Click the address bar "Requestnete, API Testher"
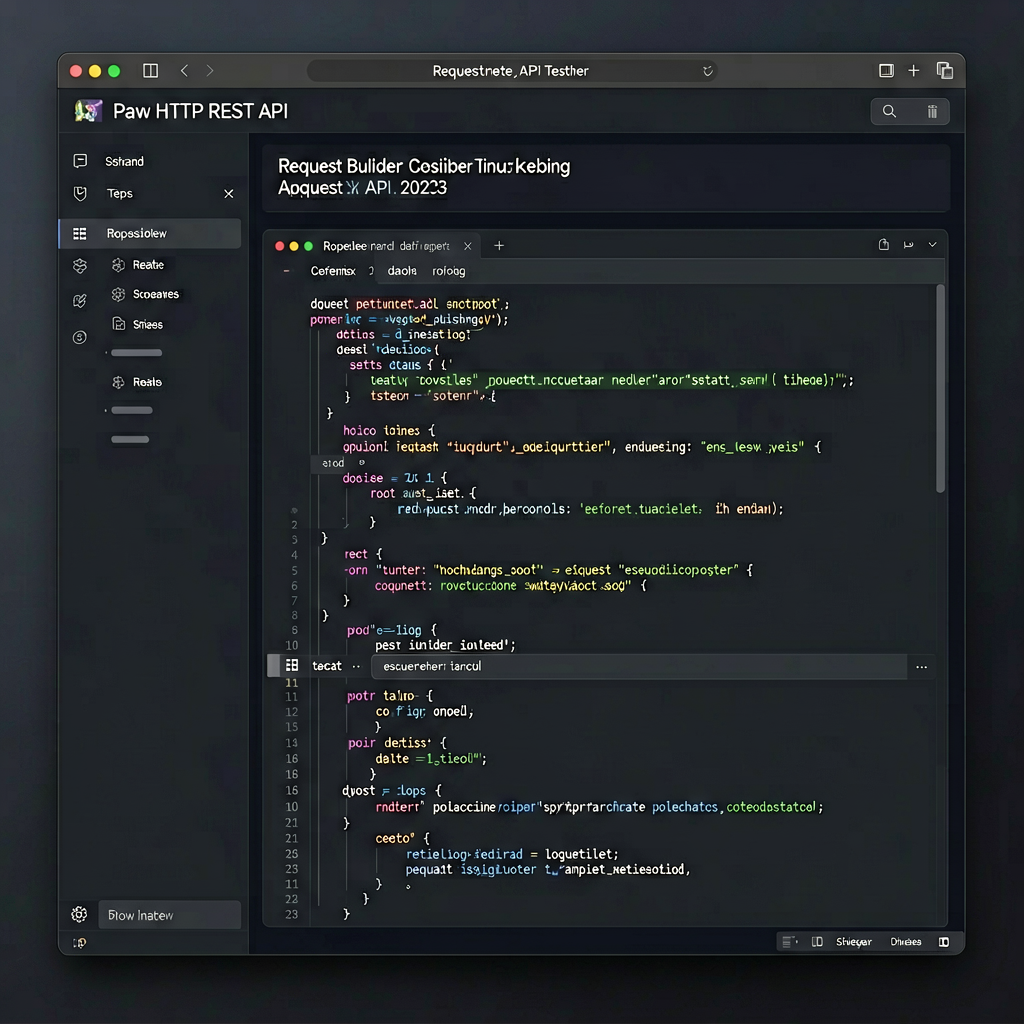Screen dimensions: 1024x1024 (512, 71)
